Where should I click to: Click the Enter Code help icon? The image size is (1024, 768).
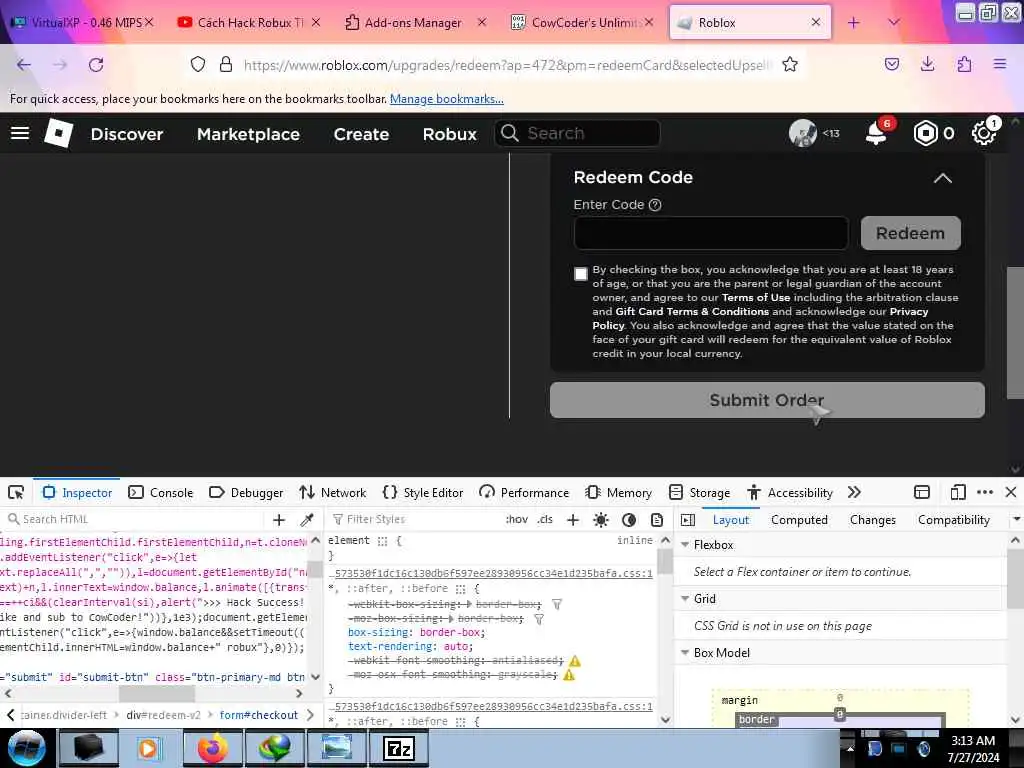point(655,205)
